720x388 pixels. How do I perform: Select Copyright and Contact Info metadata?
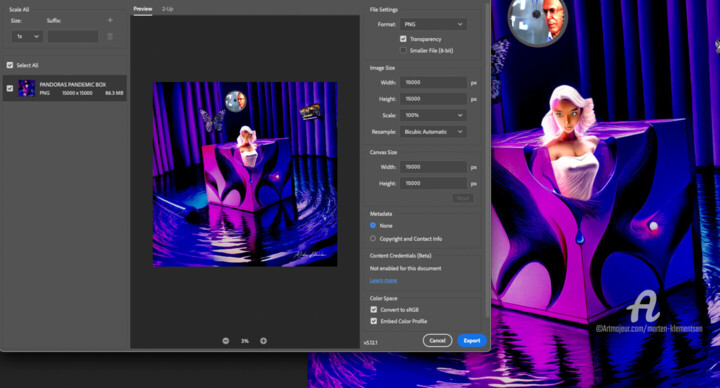pos(373,239)
